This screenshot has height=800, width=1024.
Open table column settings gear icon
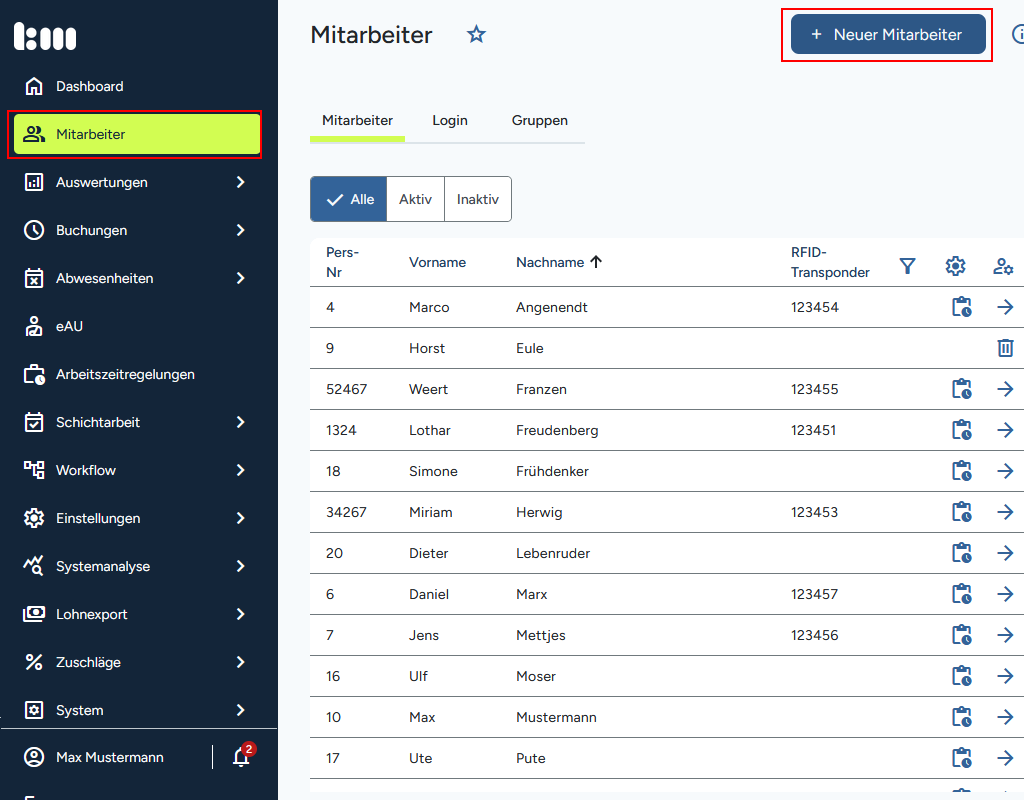(955, 266)
